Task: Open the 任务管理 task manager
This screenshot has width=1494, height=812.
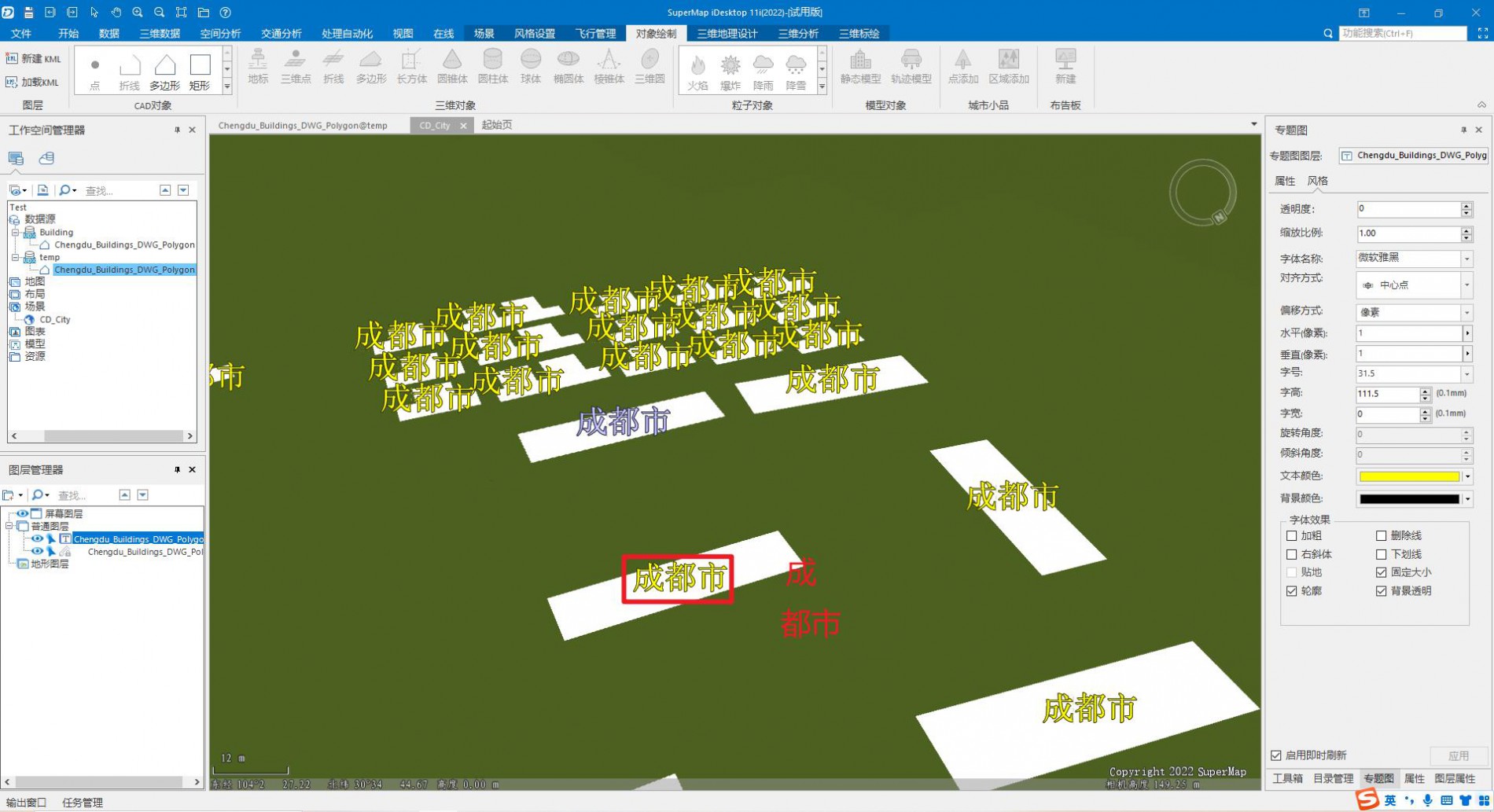Action: coord(83,803)
